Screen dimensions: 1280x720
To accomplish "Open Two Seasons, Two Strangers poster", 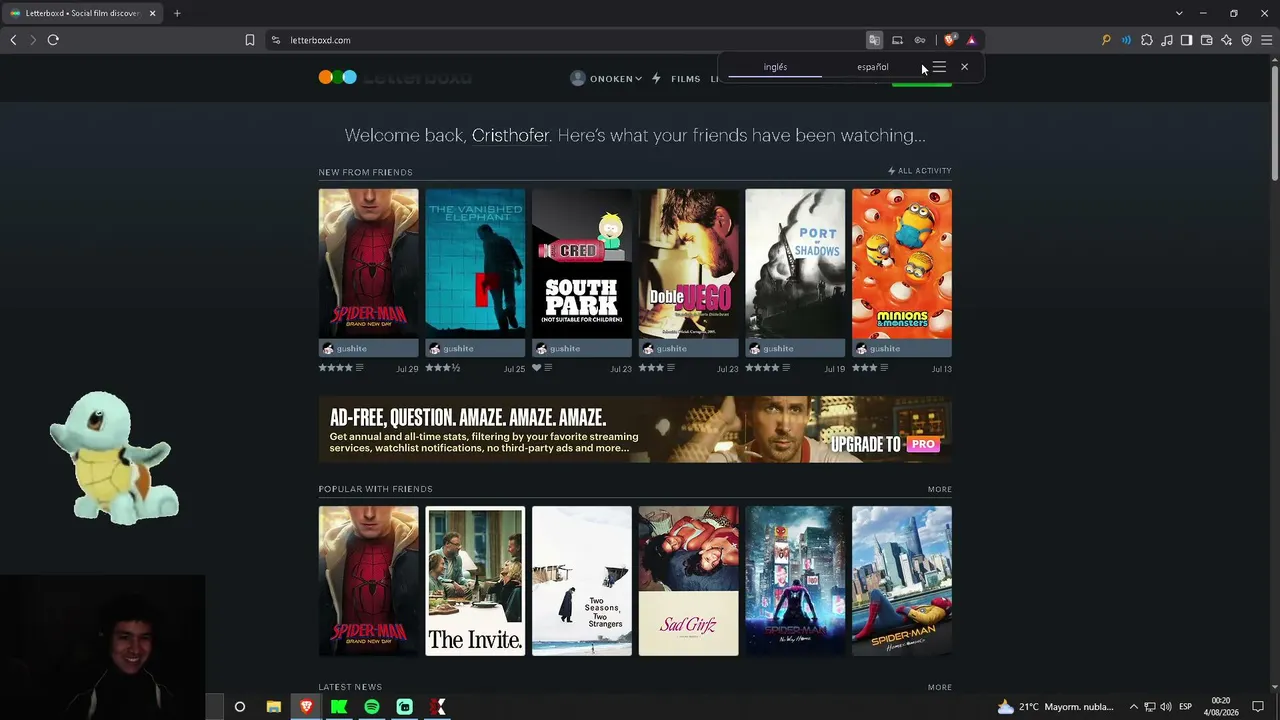I will (582, 581).
